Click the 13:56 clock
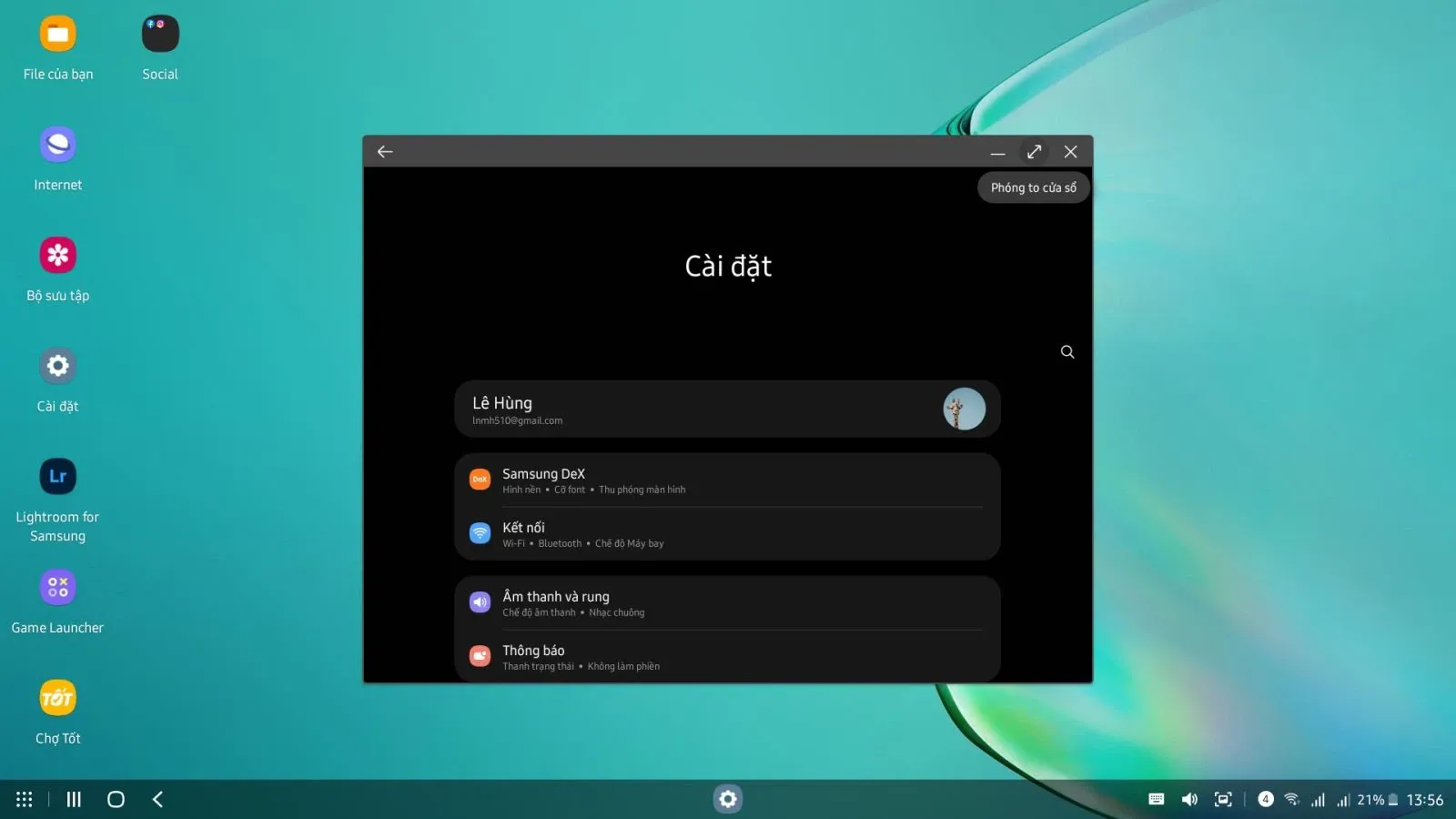 click(1425, 800)
